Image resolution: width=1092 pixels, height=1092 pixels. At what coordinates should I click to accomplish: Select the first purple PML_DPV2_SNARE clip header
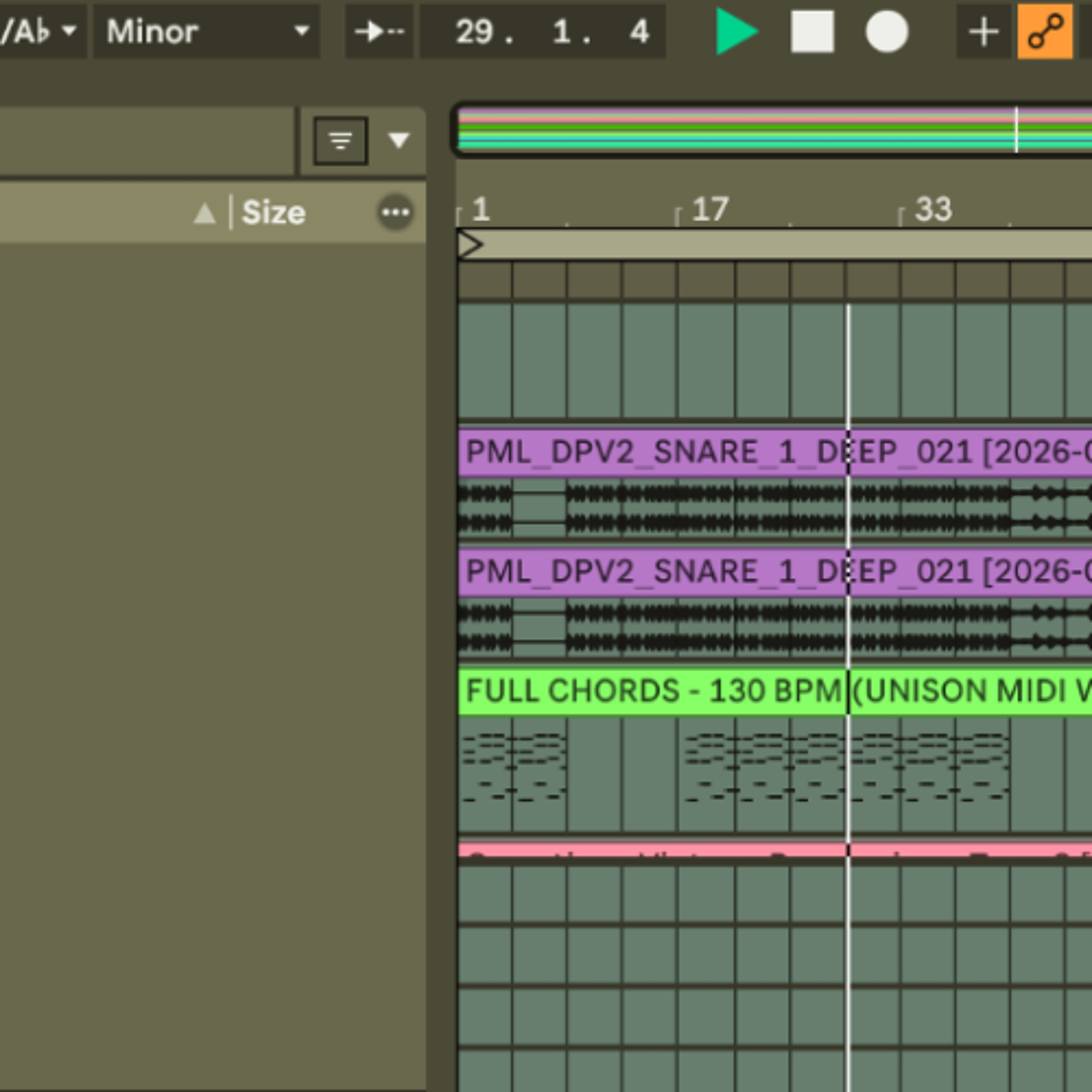point(774,452)
